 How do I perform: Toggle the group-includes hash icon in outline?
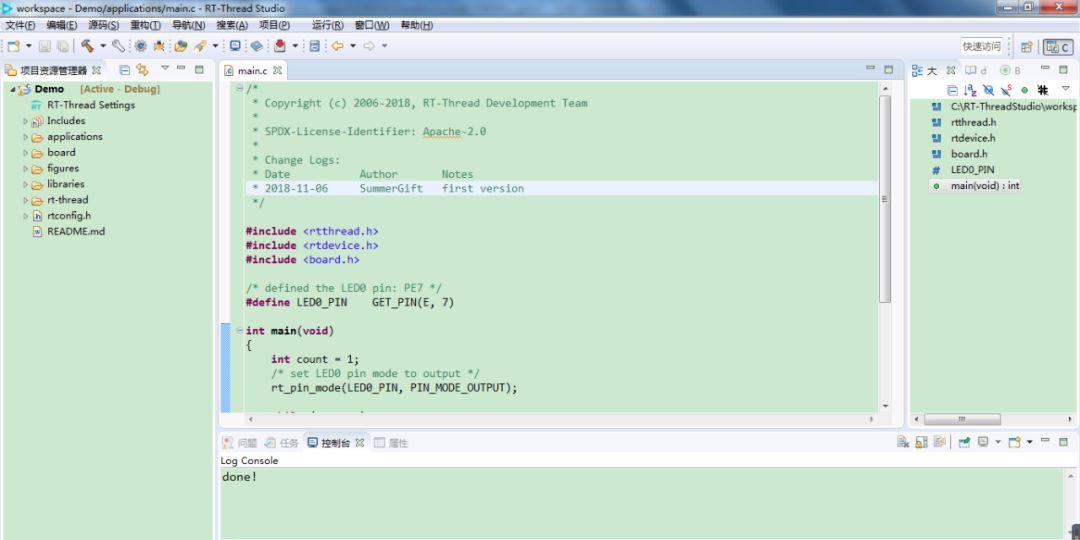pyautogui.click(x=1043, y=90)
